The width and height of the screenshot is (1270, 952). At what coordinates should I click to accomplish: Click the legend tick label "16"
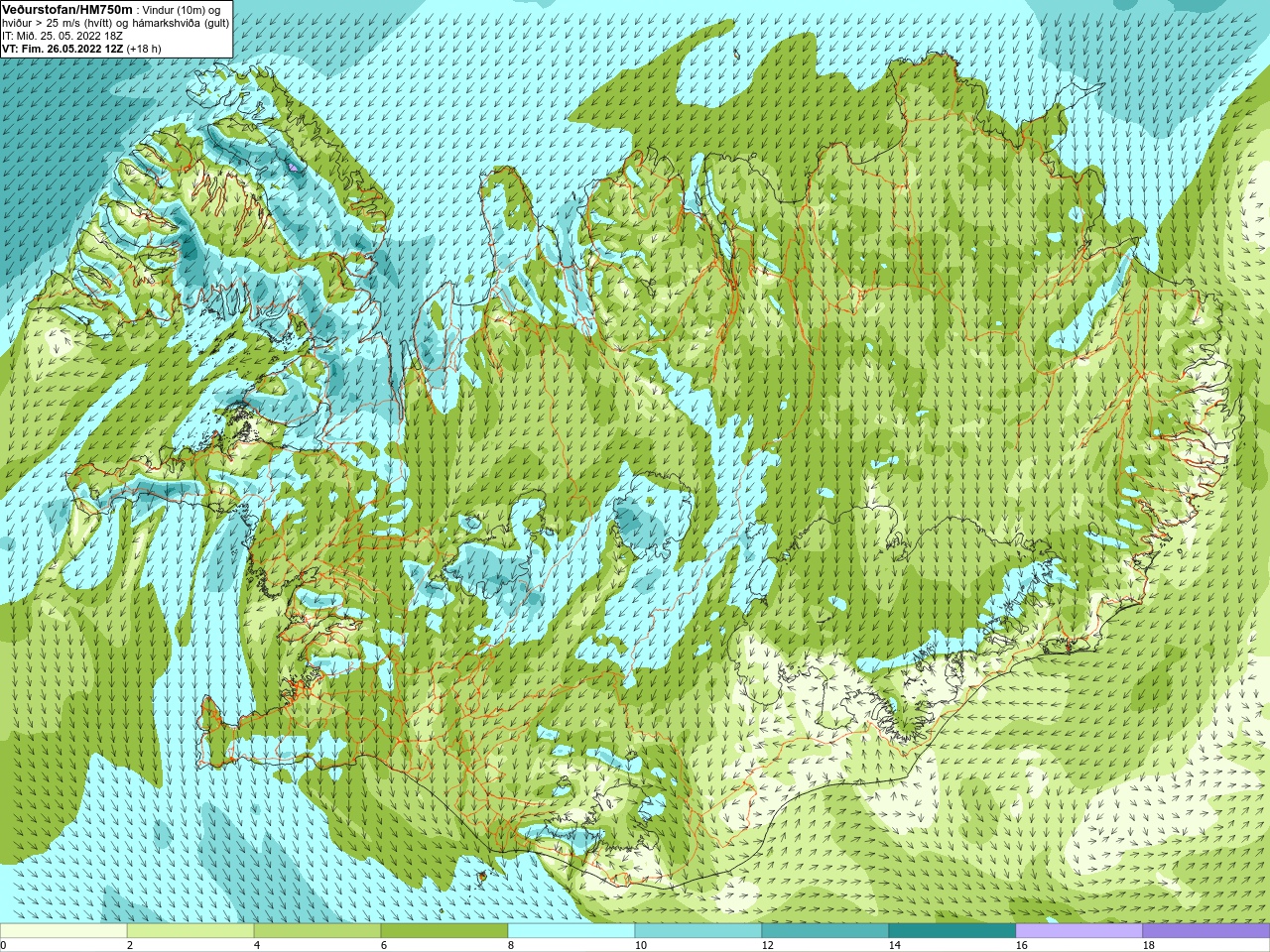(x=1021, y=945)
